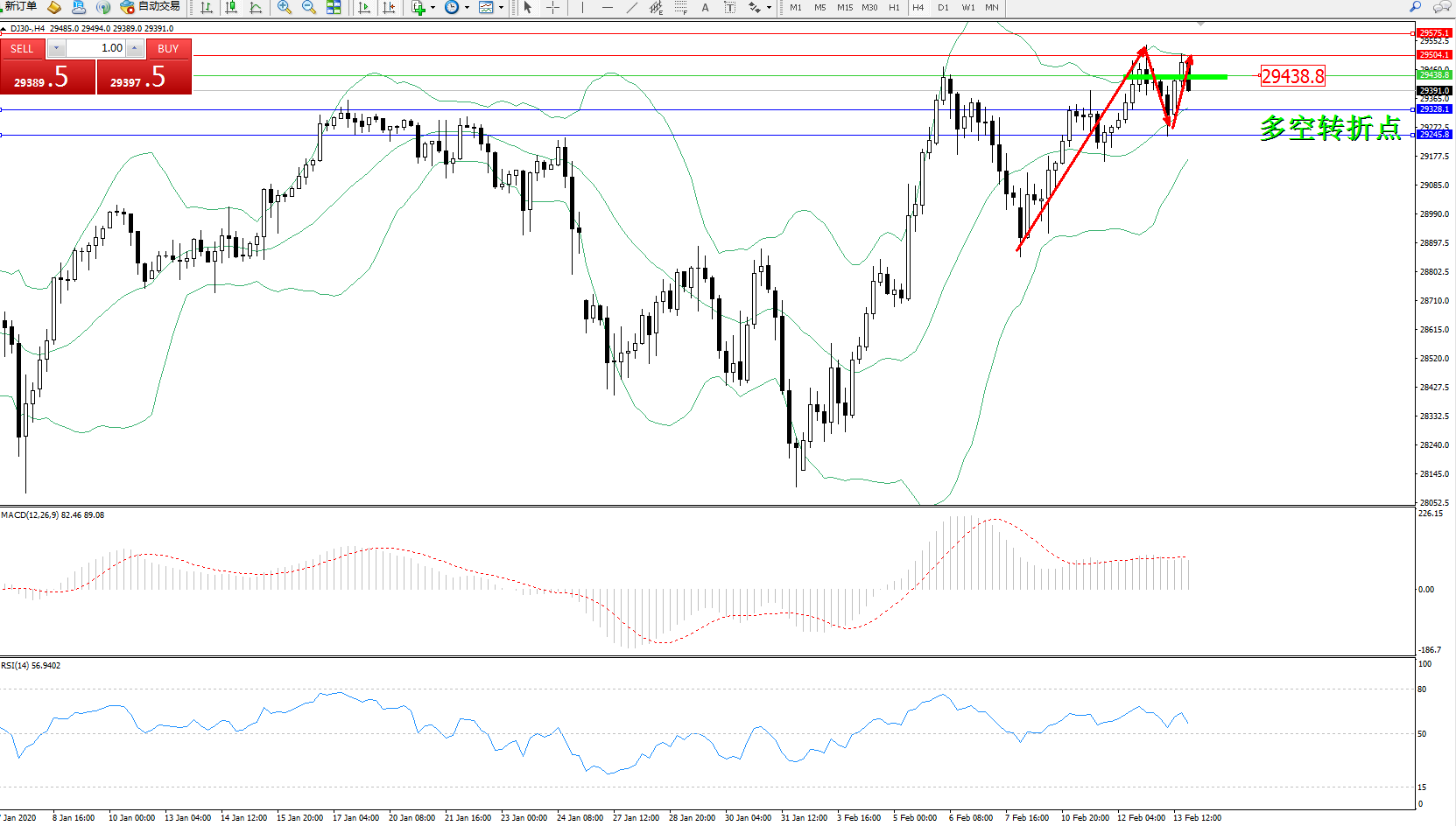Click the red SELL button
Screen dimensions: 1456x826
[x=22, y=49]
